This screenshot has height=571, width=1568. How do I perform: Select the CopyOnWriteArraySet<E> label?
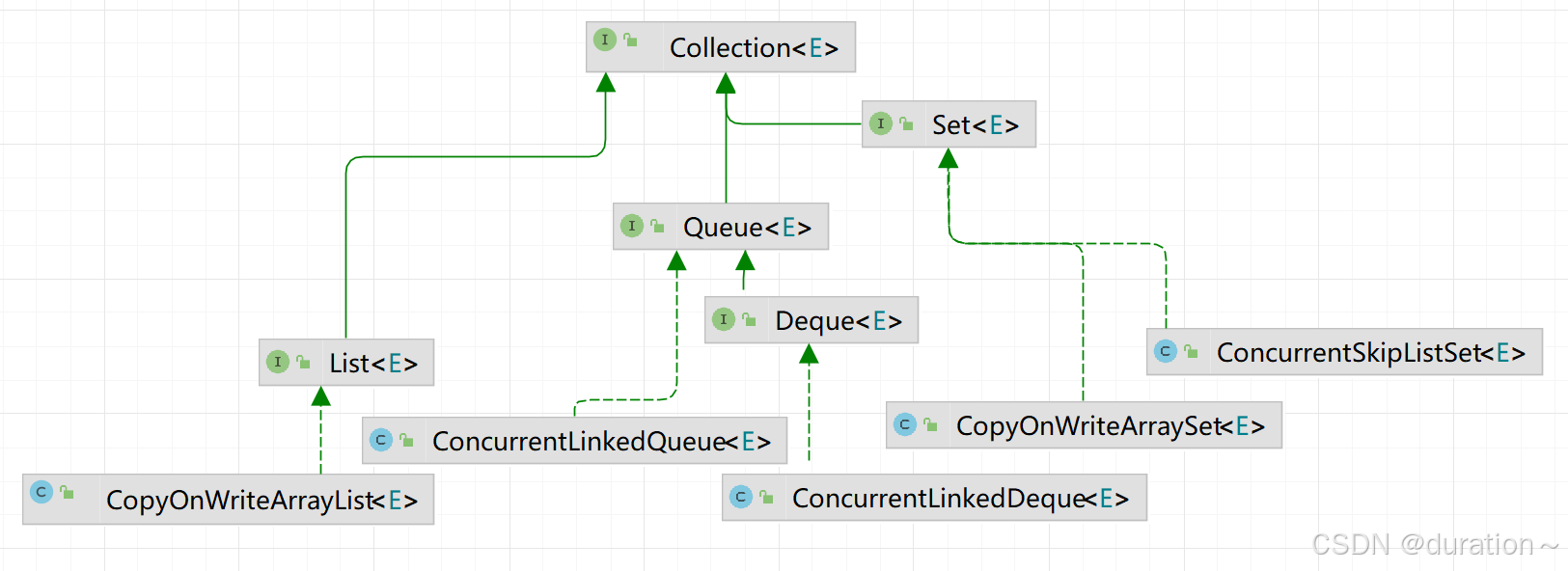pyautogui.click(x=1111, y=425)
